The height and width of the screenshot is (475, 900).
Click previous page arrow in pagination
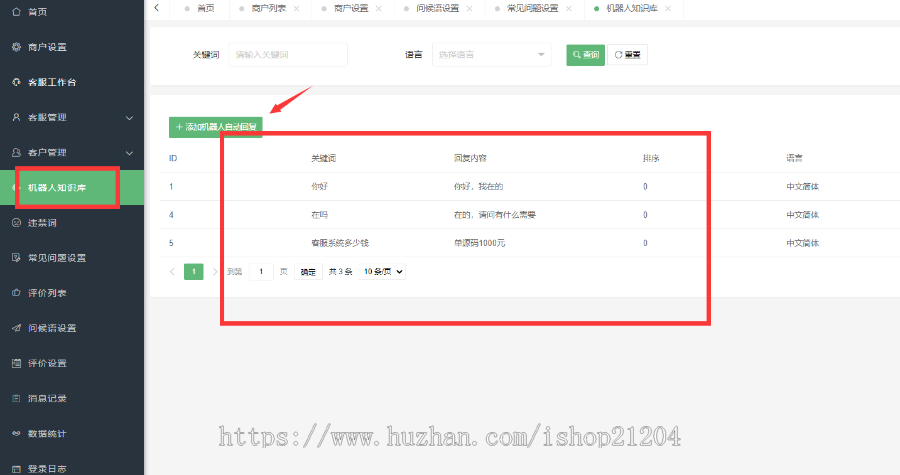click(172, 272)
